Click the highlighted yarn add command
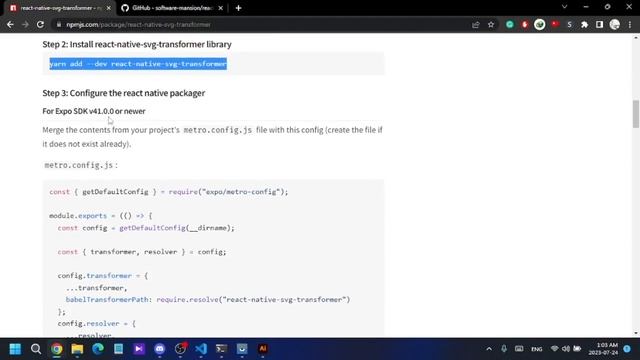Image resolution: width=640 pixels, height=360 pixels. (138, 64)
